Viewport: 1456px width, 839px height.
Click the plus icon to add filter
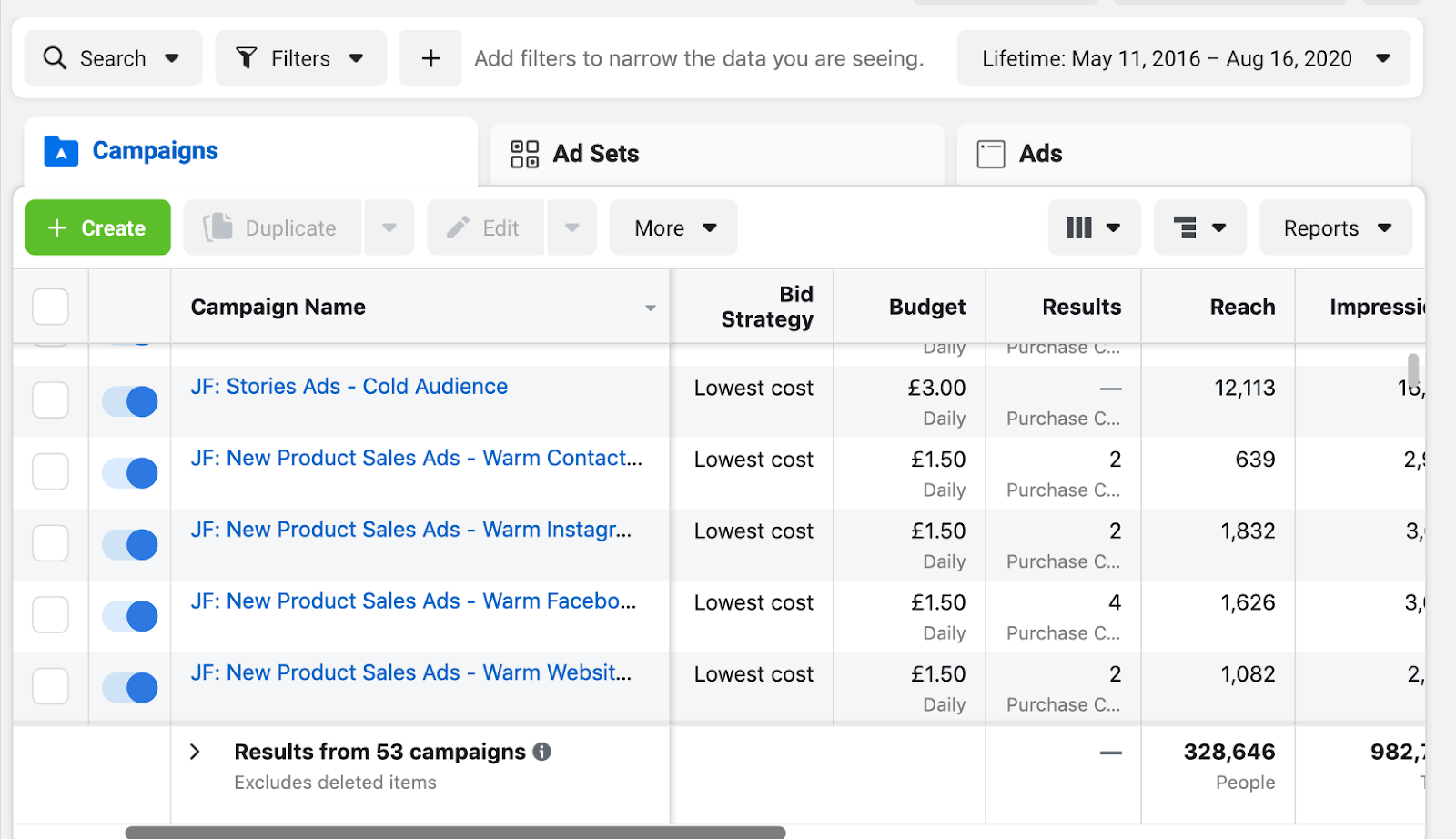pyautogui.click(x=430, y=59)
